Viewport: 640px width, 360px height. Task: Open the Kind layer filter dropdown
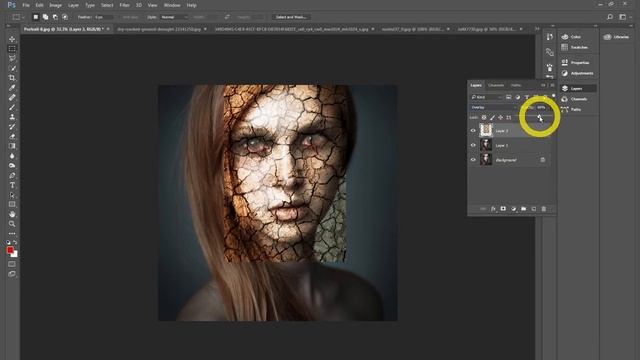coord(487,97)
